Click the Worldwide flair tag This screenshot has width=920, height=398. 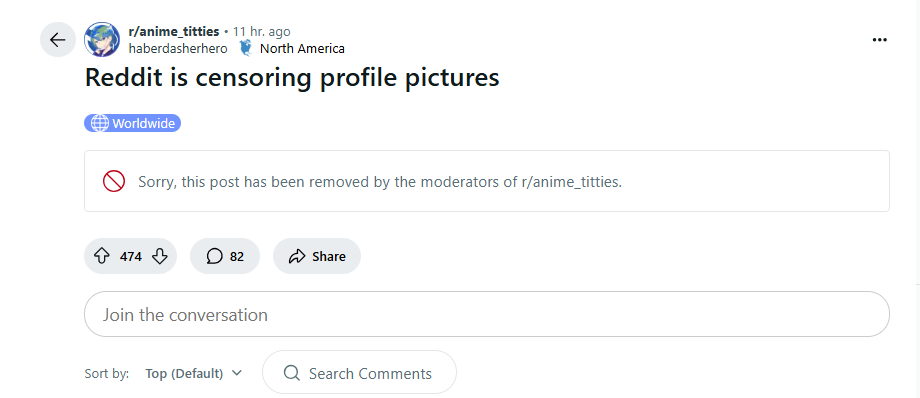(x=133, y=123)
